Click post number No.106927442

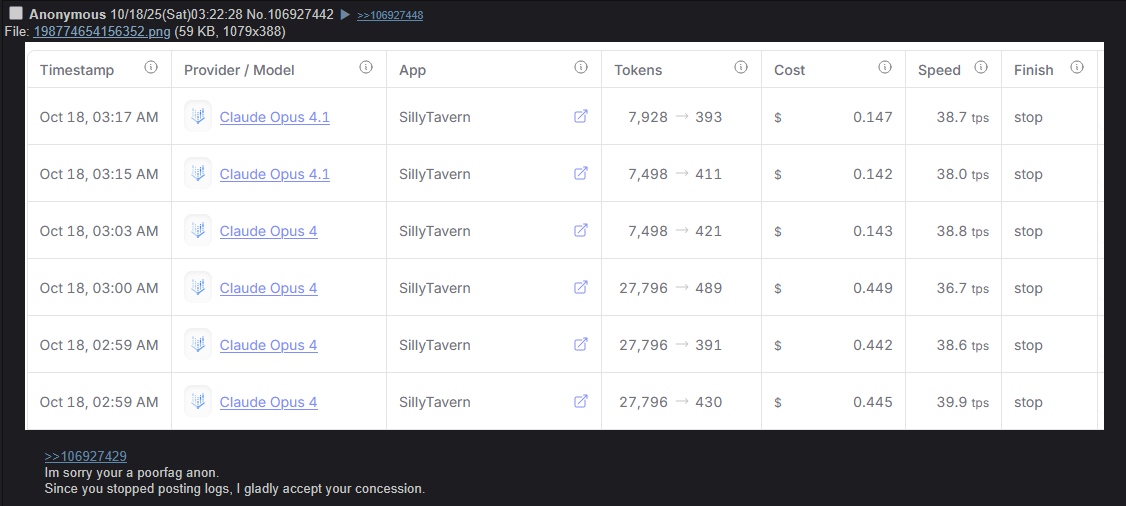290,14
